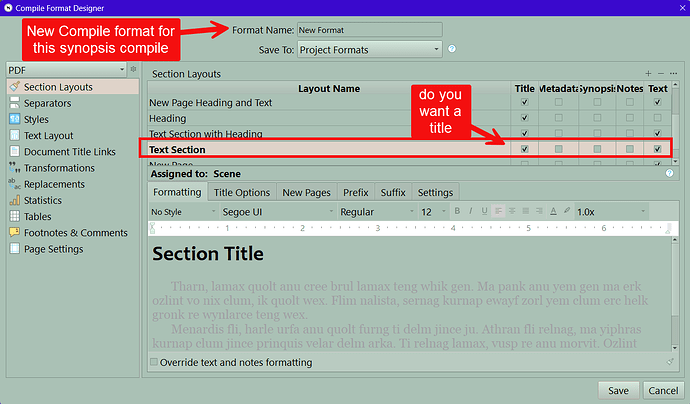Open the Save To Project Formats dropdown
Image resolution: width=690 pixels, height=404 pixels.
[x=370, y=49]
